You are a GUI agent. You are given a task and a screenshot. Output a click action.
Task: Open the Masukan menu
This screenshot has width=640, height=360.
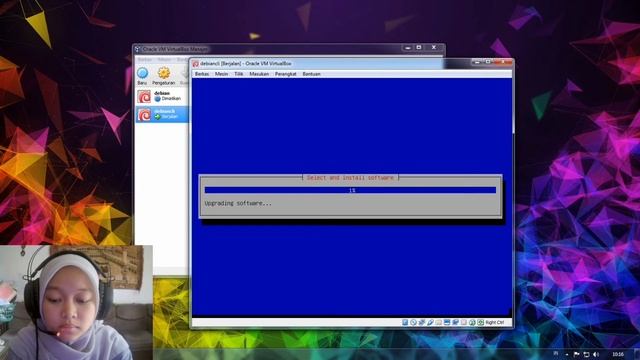(x=259, y=74)
